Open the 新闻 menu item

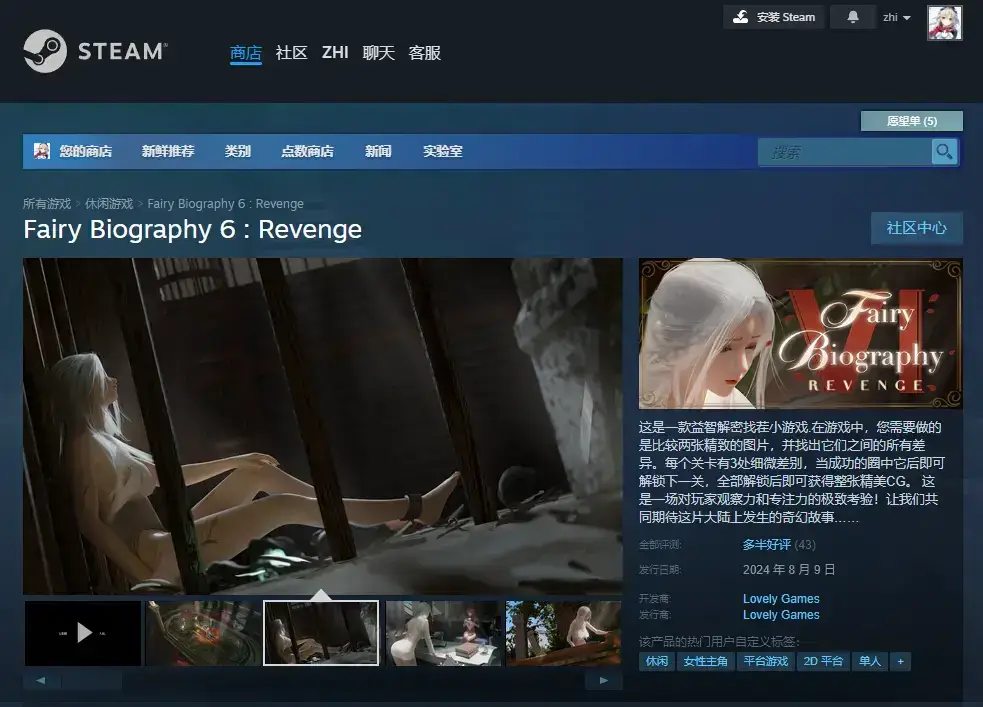pos(378,151)
